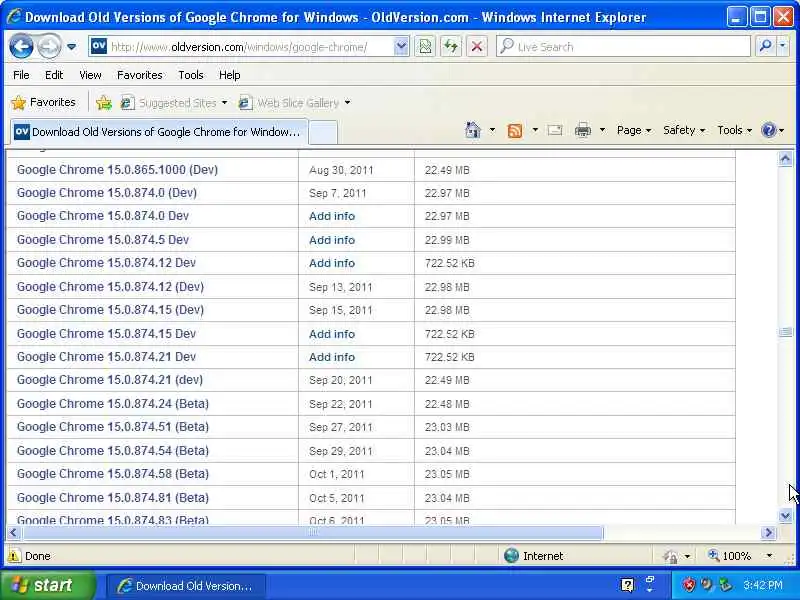Go back with the Back arrow button
The image size is (800, 600).
pyautogui.click(x=21, y=47)
